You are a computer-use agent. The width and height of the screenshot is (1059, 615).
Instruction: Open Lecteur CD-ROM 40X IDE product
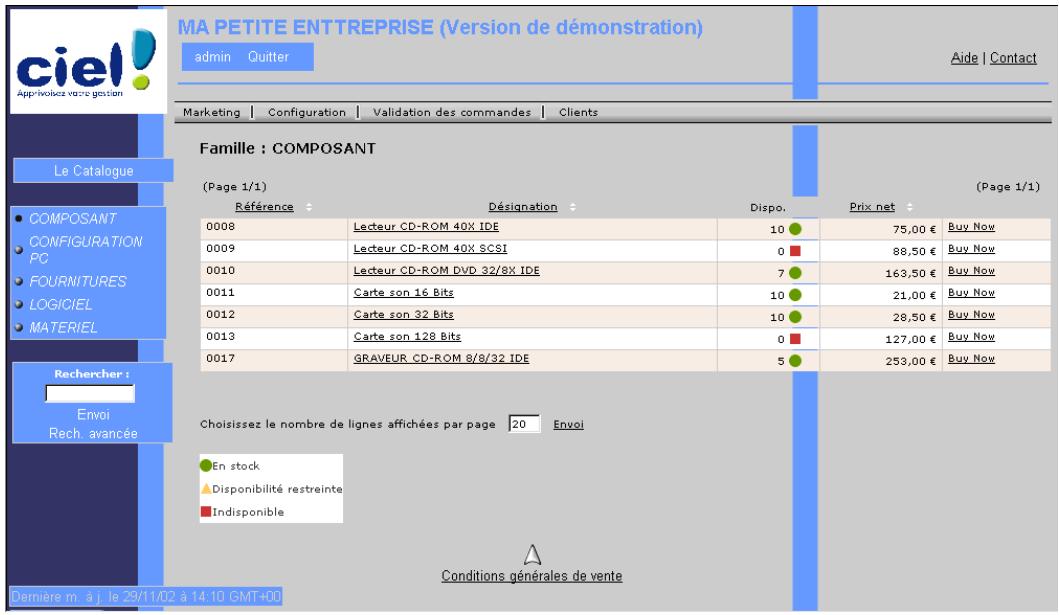(x=426, y=227)
